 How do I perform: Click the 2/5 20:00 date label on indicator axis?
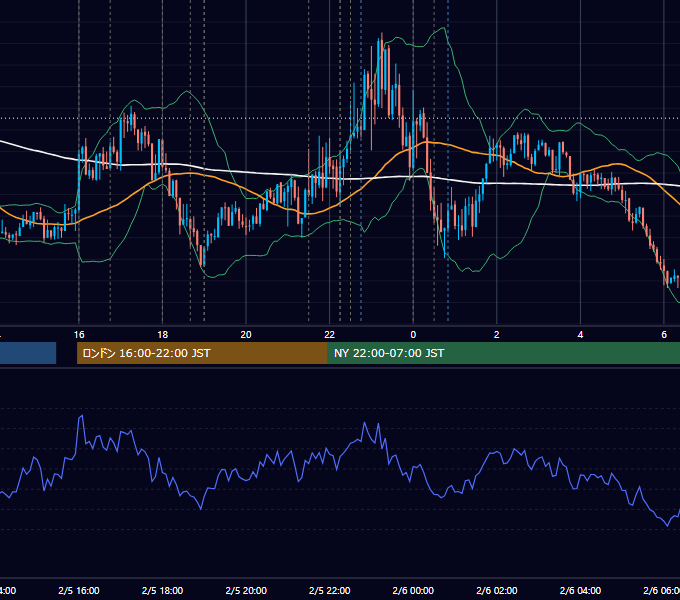click(246, 590)
